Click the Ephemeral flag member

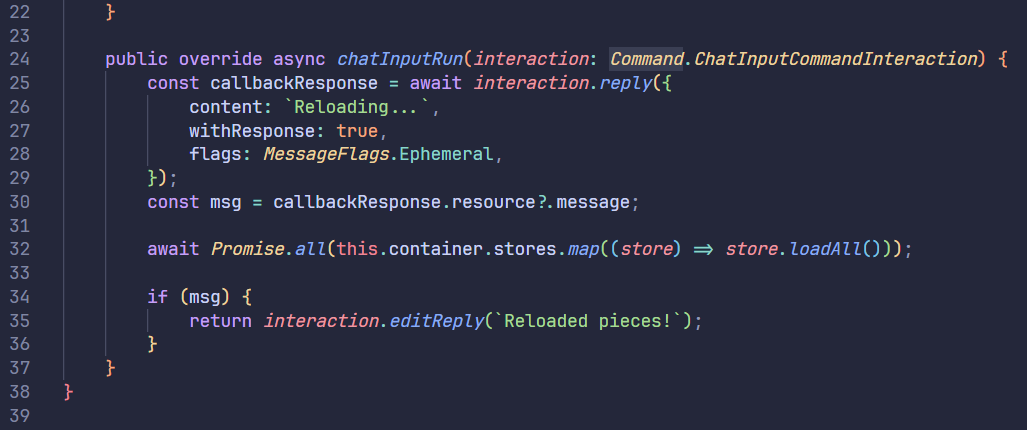[x=444, y=155]
